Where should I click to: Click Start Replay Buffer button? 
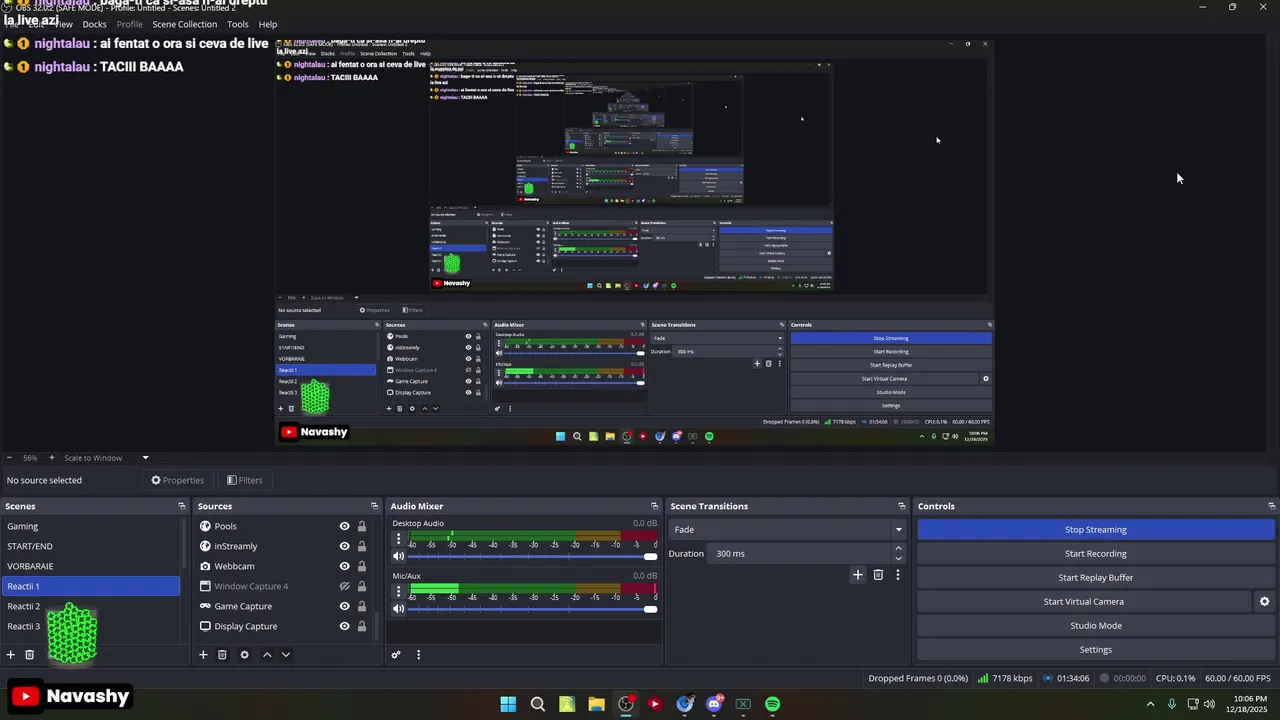[x=1095, y=578]
